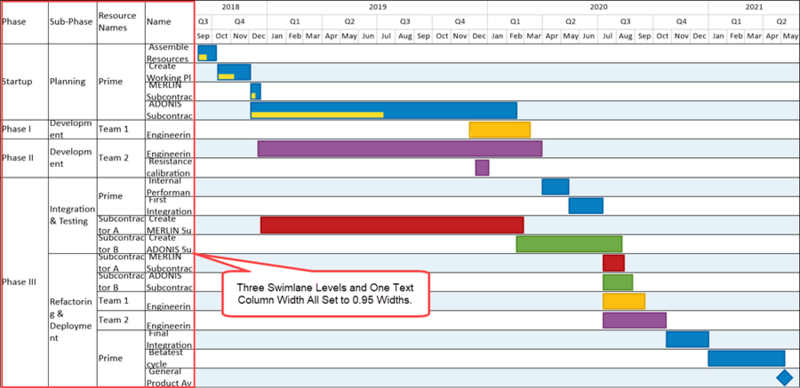Select Team 2 resource cell in Phase II
Screen dimensions: 800x388
(121, 158)
